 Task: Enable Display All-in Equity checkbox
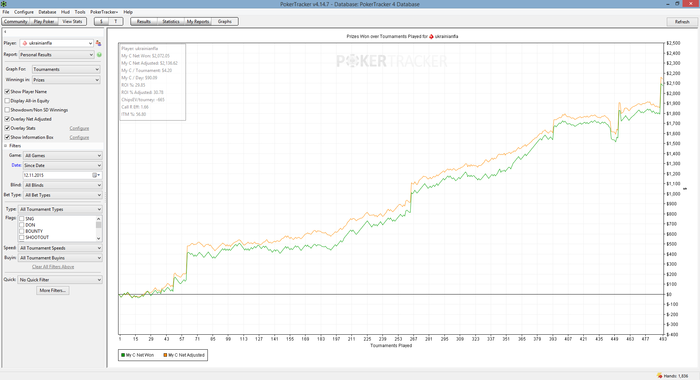click(7, 101)
